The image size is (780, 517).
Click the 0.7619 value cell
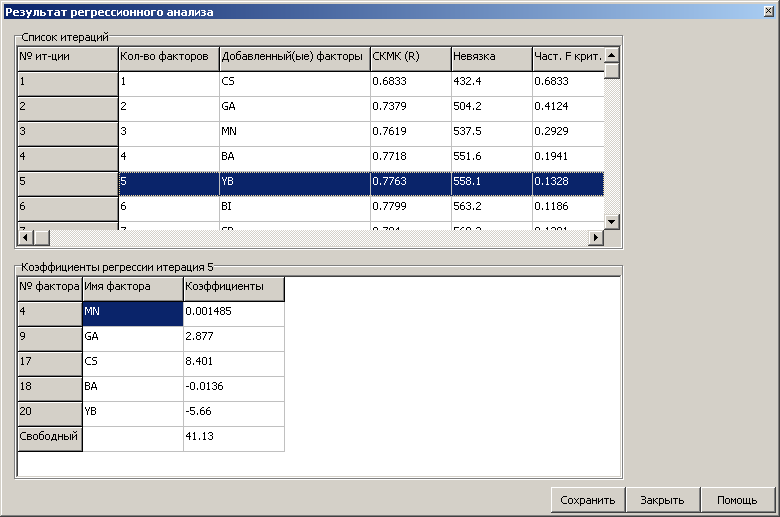[x=411, y=134]
